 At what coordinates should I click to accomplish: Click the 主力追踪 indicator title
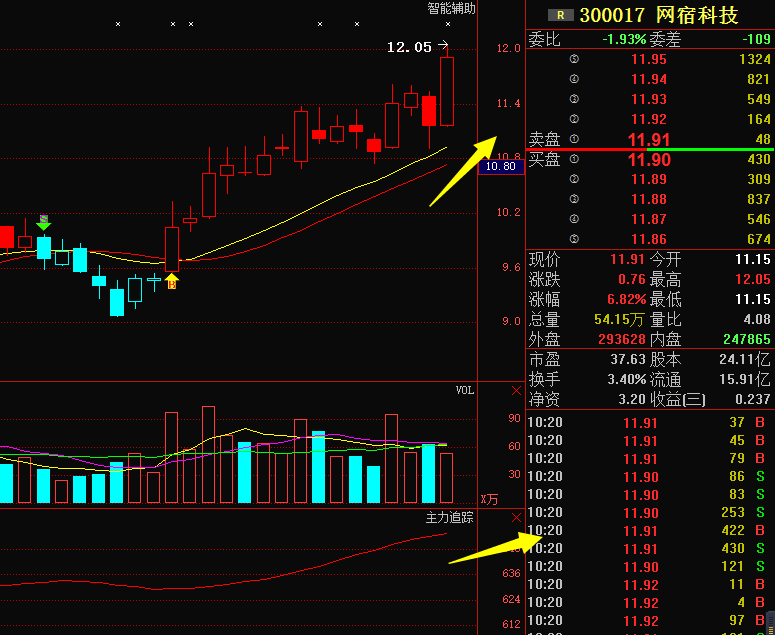450,517
